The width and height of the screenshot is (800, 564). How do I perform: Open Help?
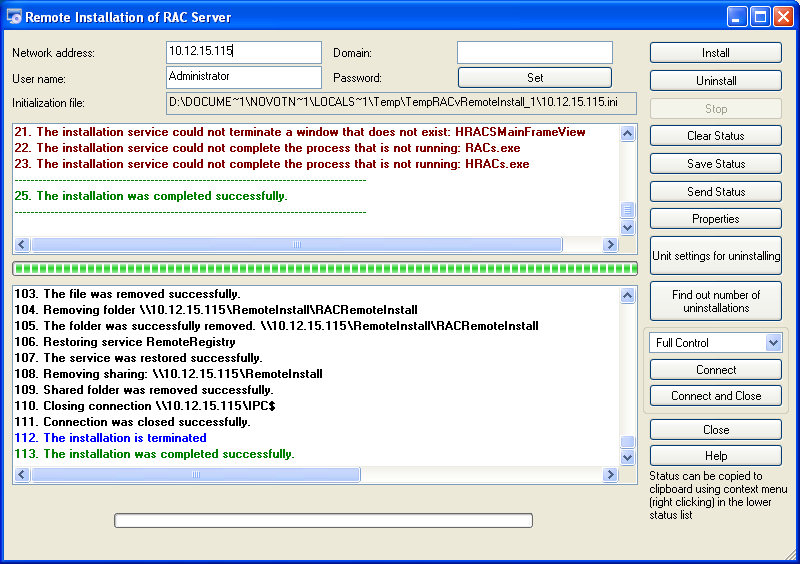pyautogui.click(x=715, y=456)
